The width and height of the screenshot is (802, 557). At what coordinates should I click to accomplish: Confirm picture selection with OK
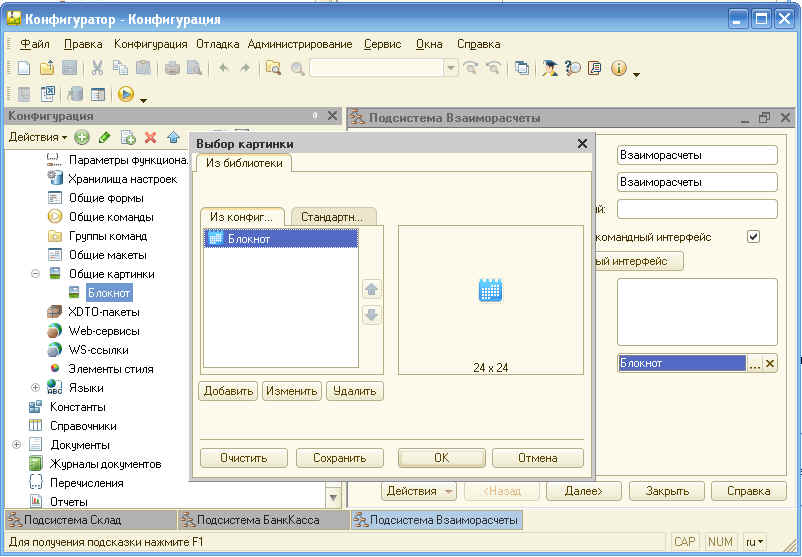coord(441,458)
